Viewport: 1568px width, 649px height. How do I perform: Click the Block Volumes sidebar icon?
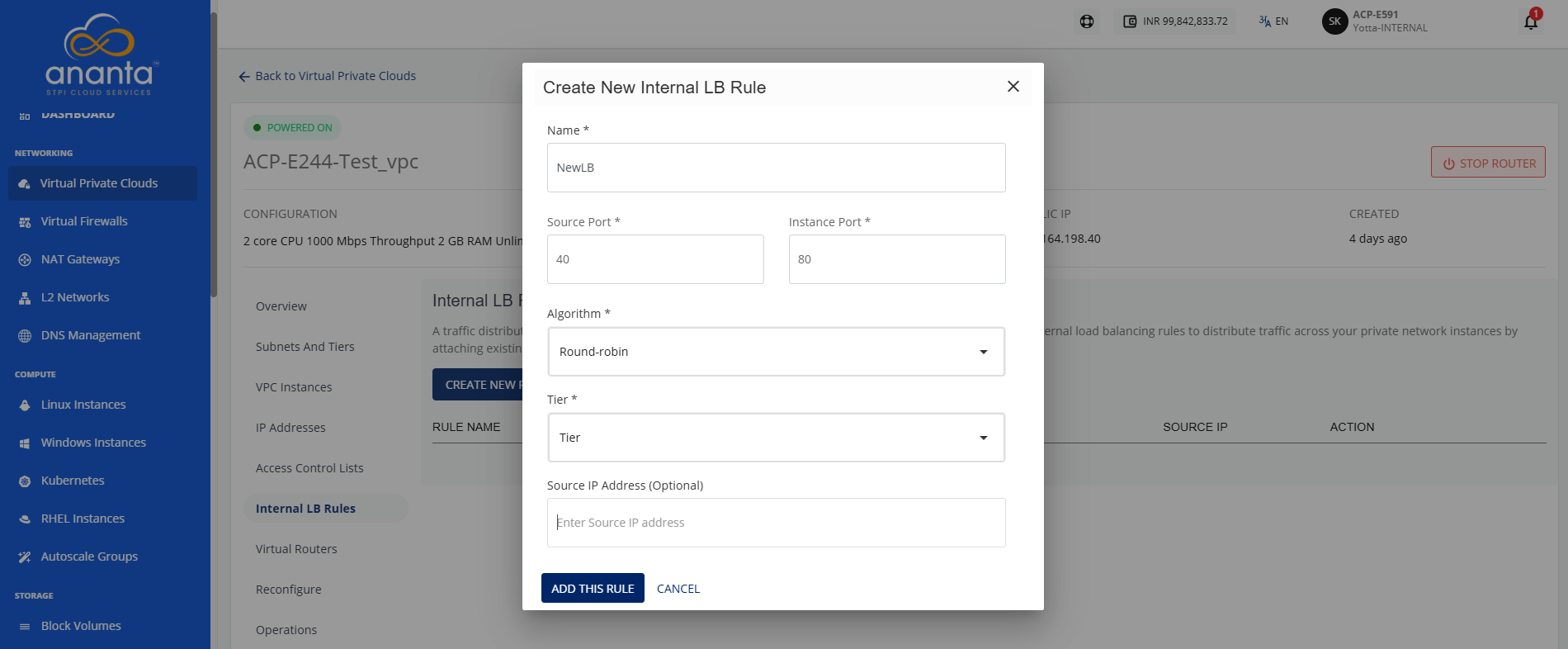(x=25, y=626)
